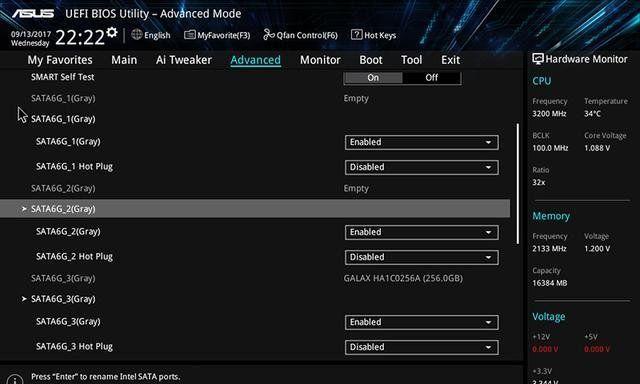Open the Tool tab

[x=411, y=60]
